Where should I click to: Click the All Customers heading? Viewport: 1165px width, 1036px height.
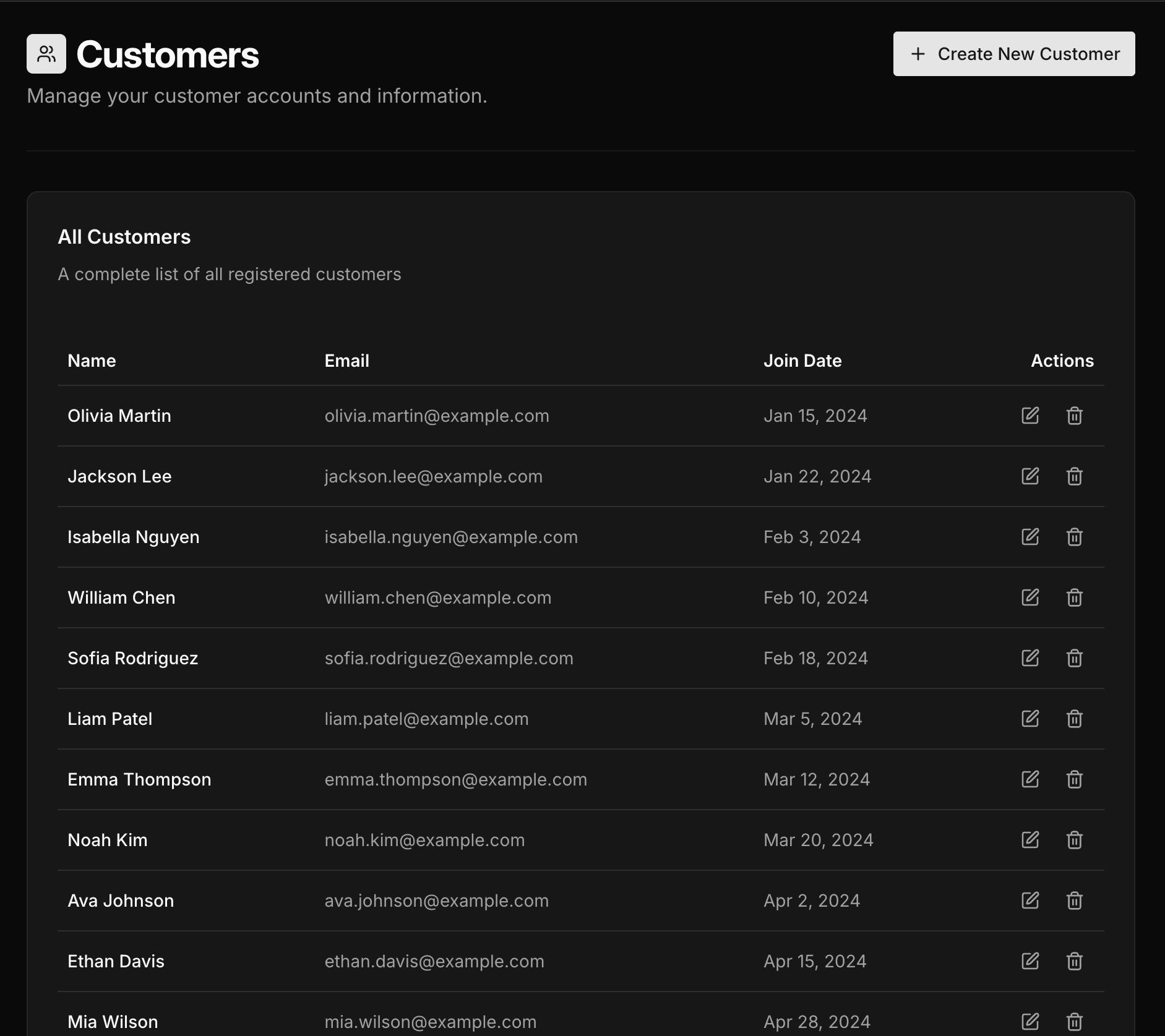[x=124, y=237]
